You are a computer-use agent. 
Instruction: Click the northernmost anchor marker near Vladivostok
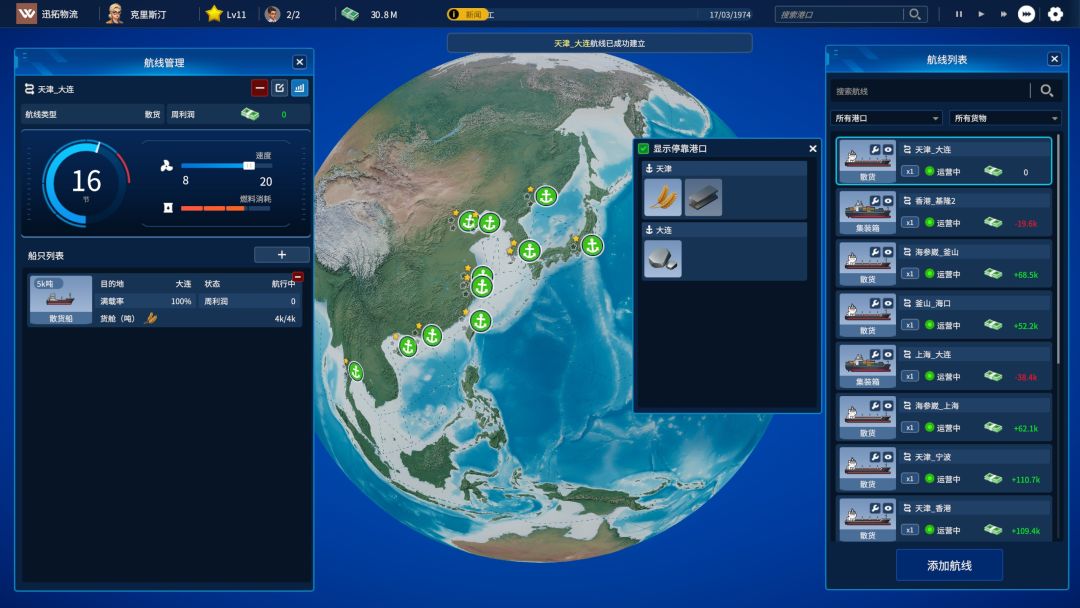pos(546,196)
